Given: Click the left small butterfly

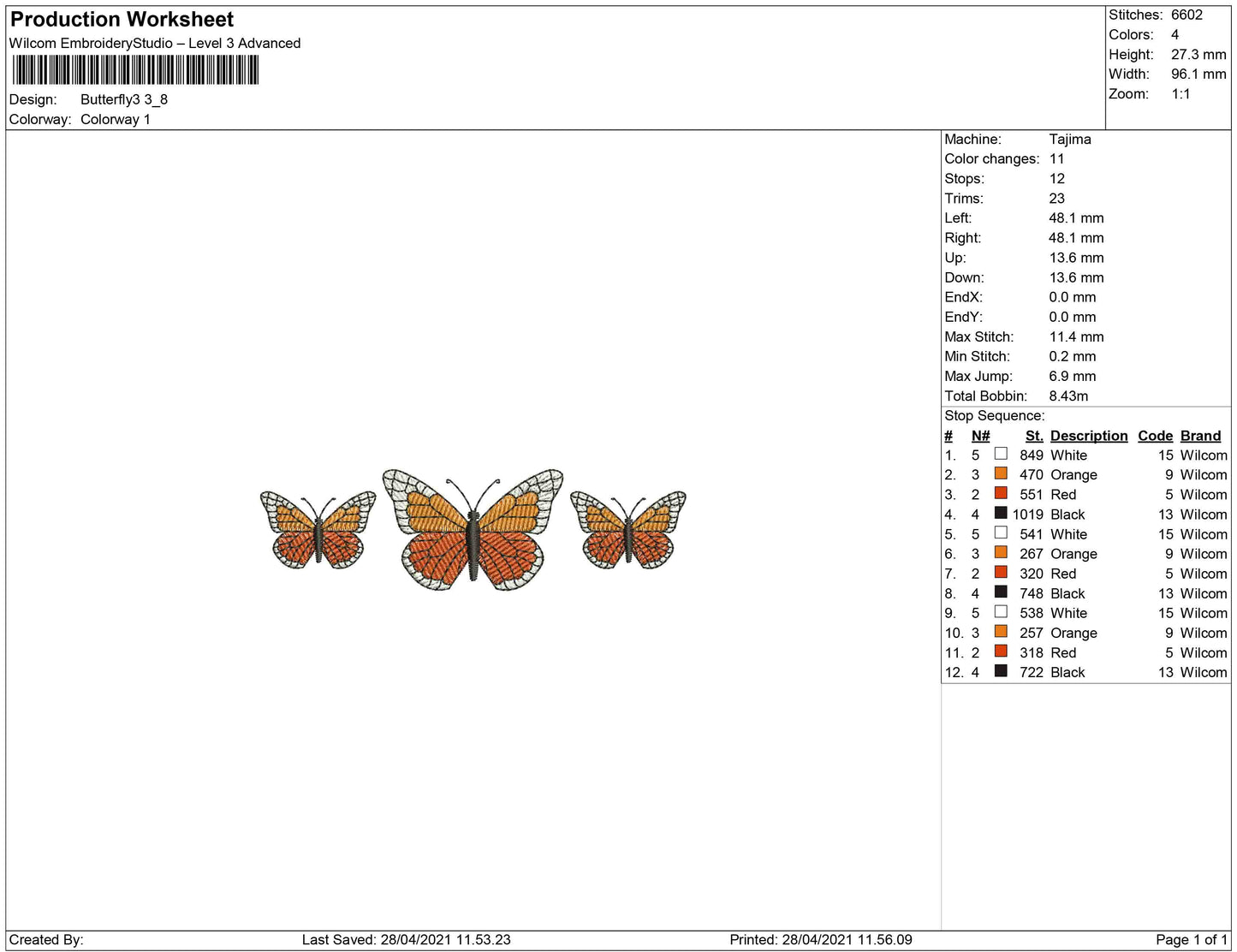Looking at the screenshot, I should [x=318, y=528].
